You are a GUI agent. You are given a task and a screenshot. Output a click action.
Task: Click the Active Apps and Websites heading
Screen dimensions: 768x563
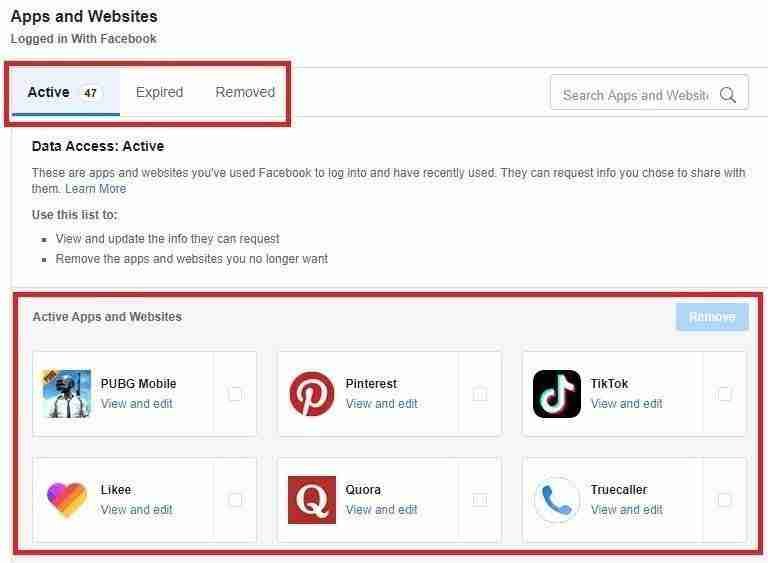[107, 317]
